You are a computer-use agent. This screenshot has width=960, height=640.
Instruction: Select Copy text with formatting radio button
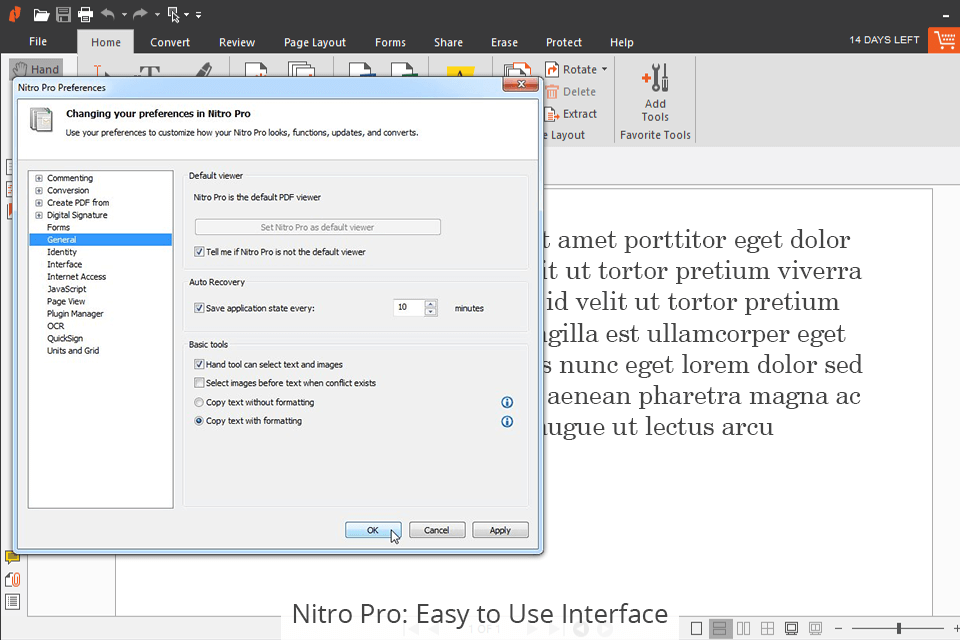point(199,421)
